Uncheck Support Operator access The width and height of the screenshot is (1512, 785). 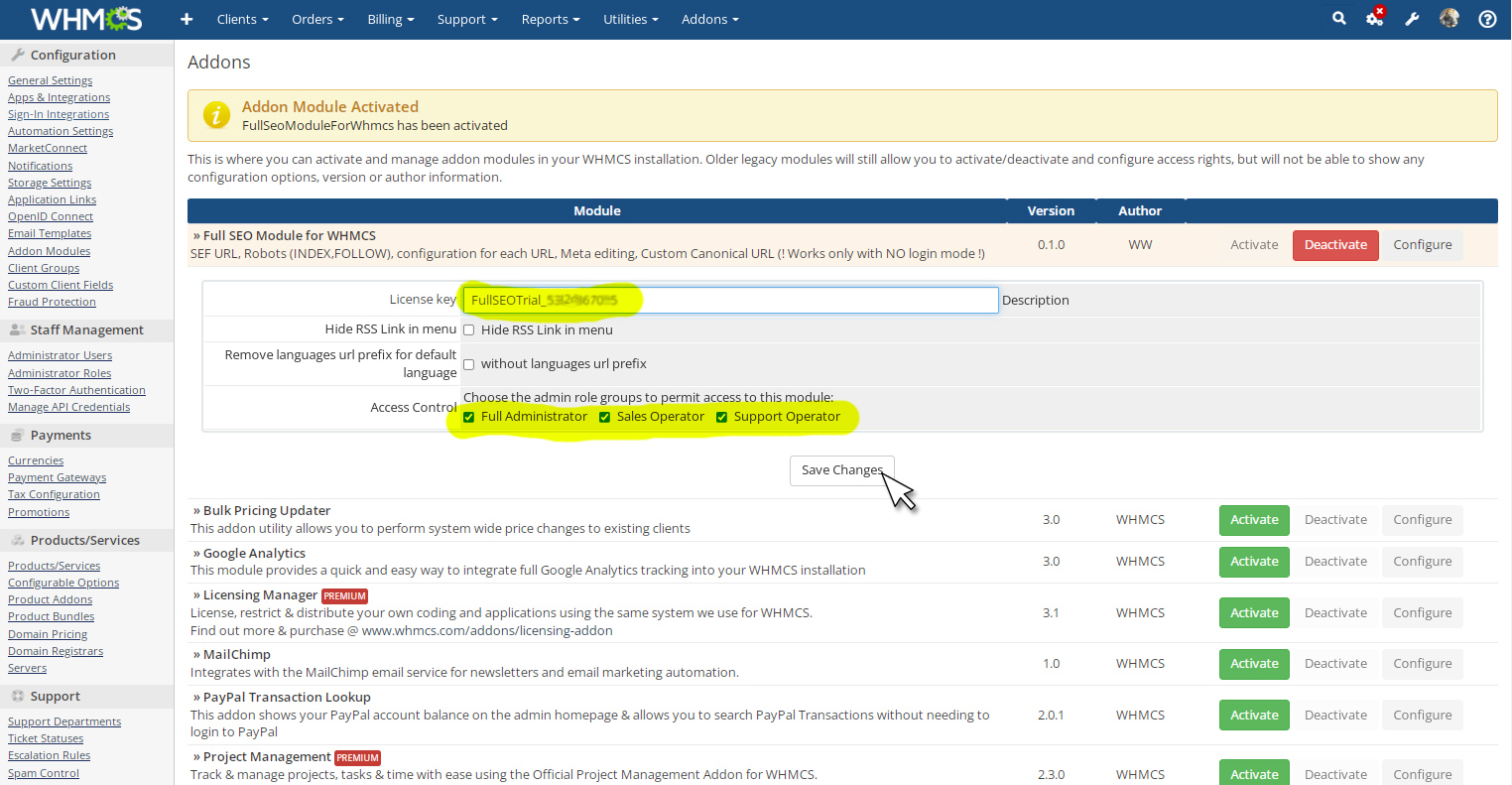coord(721,417)
